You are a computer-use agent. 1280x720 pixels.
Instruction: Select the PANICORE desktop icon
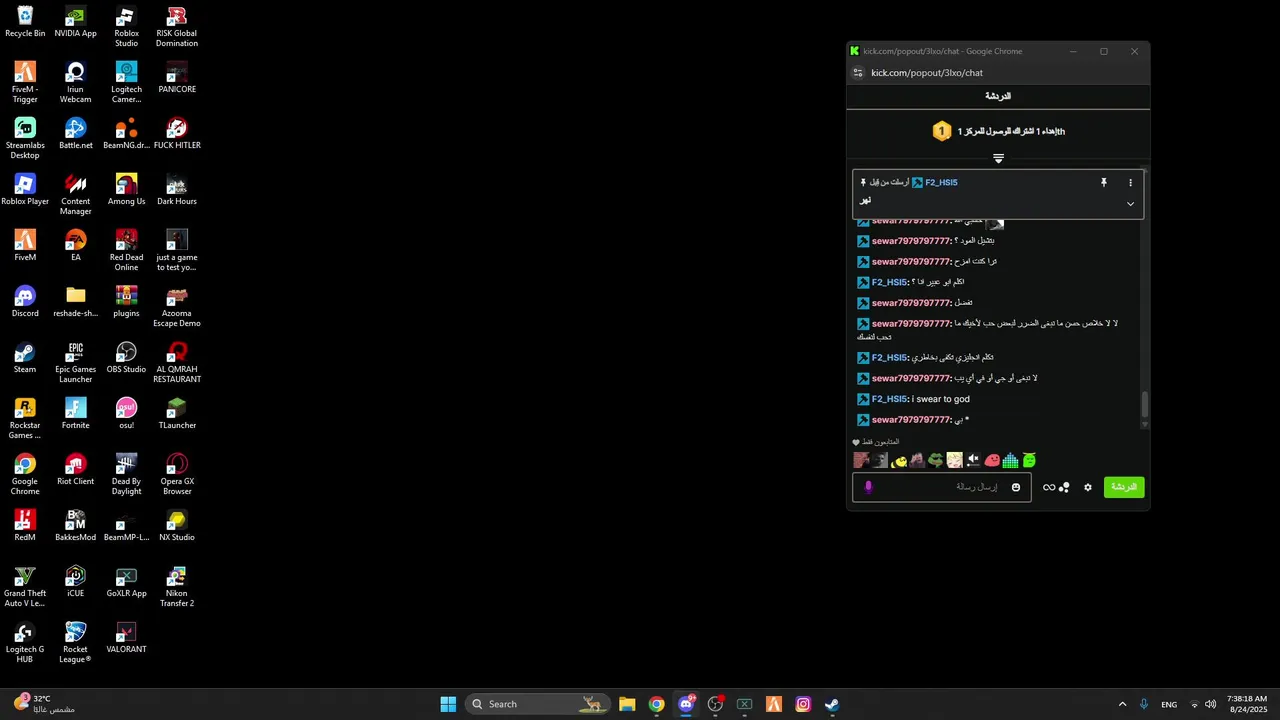point(177,78)
